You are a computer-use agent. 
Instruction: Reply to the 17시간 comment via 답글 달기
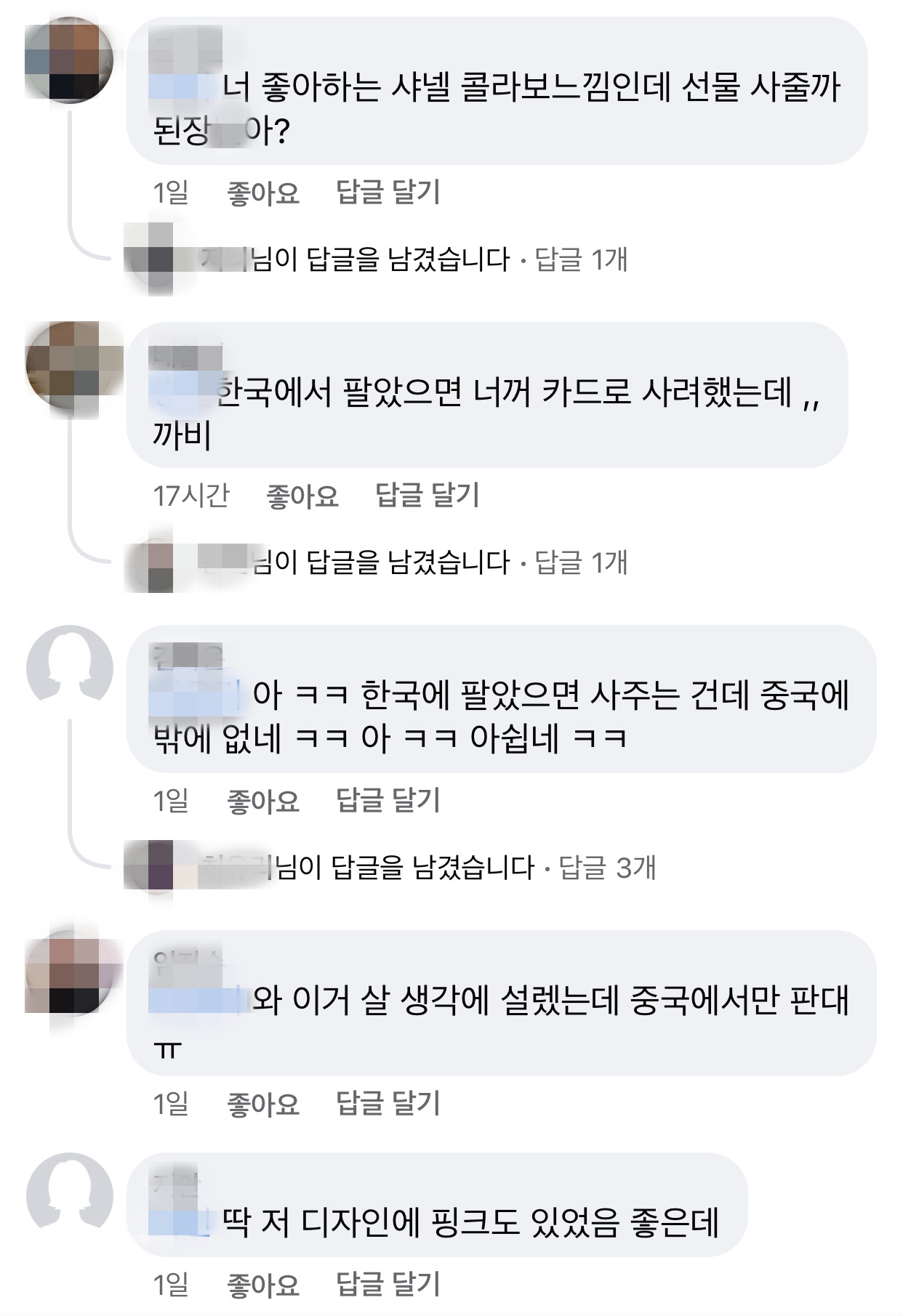(x=428, y=496)
